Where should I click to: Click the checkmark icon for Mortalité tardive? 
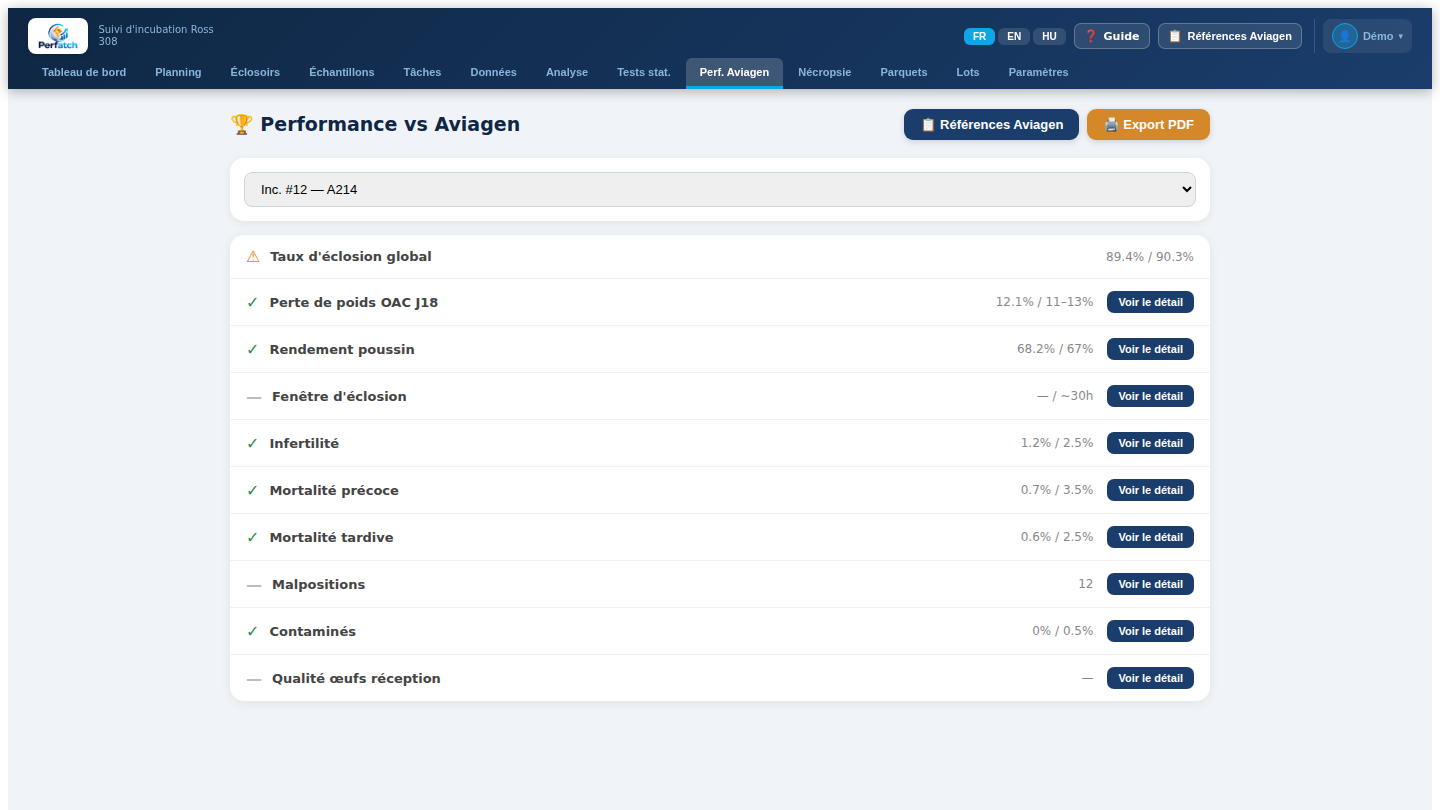pos(253,537)
